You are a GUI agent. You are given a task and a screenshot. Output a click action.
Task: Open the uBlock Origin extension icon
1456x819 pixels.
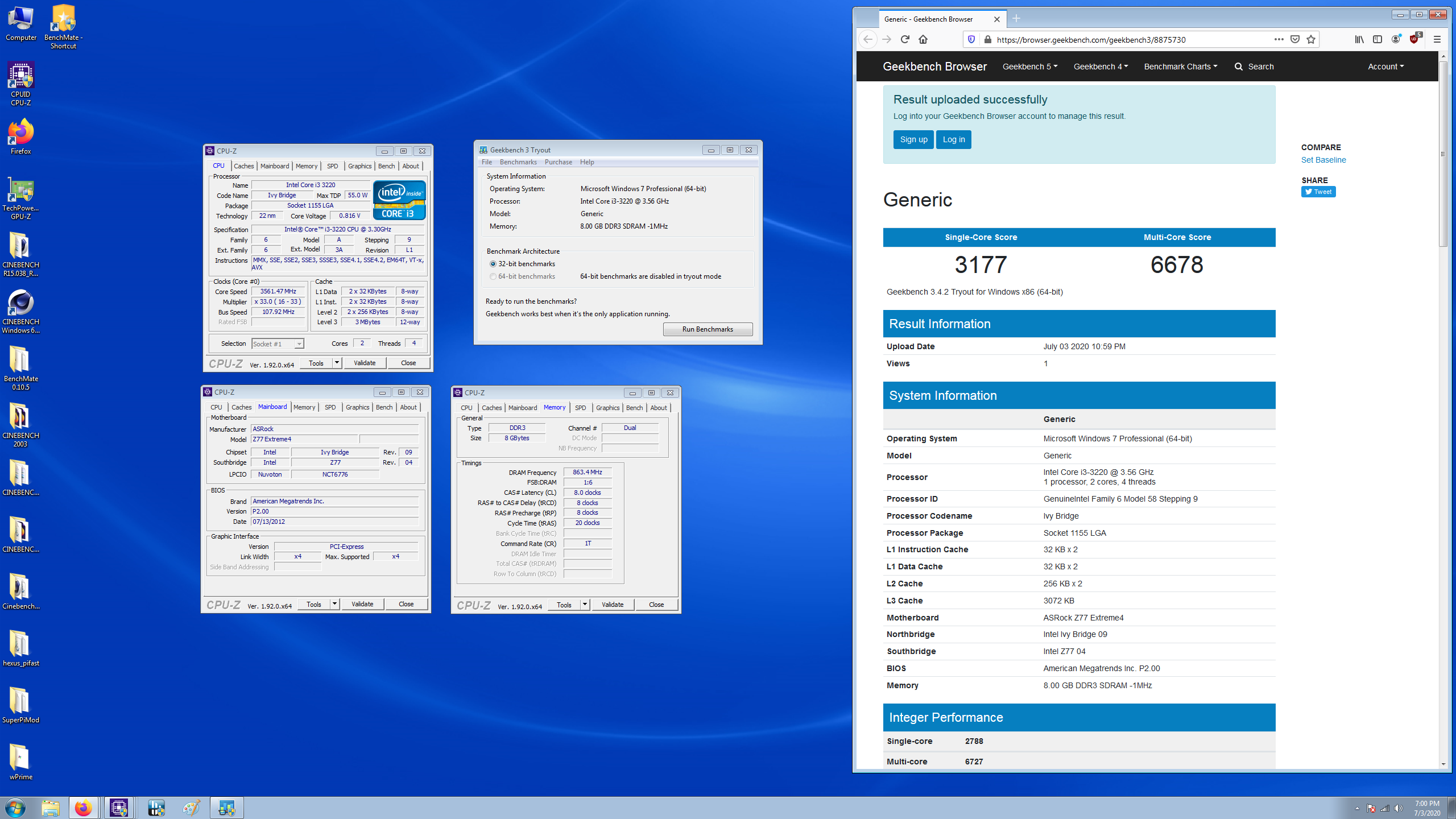1414,39
